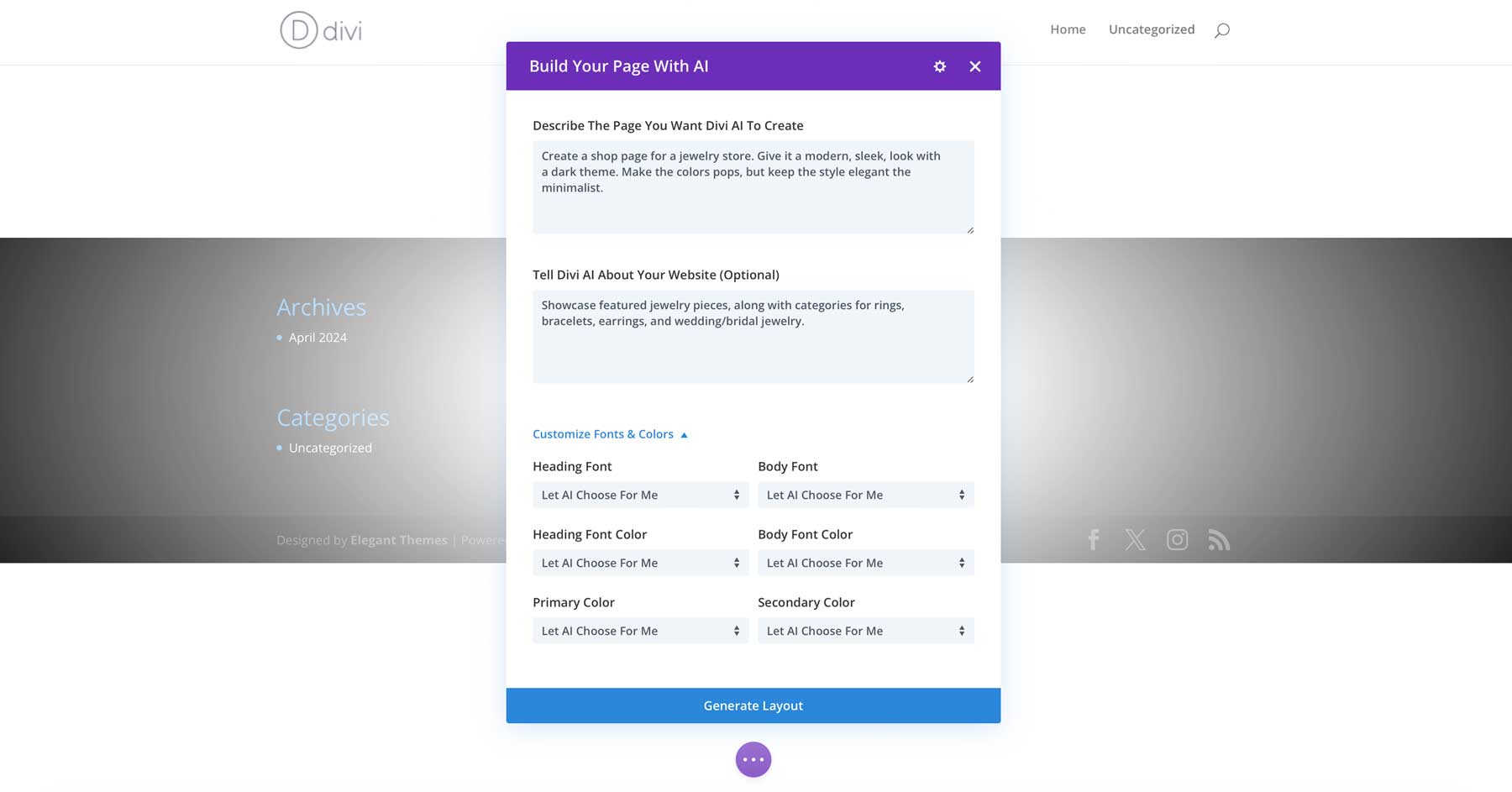Open the Instagram footer icon

pos(1178,540)
